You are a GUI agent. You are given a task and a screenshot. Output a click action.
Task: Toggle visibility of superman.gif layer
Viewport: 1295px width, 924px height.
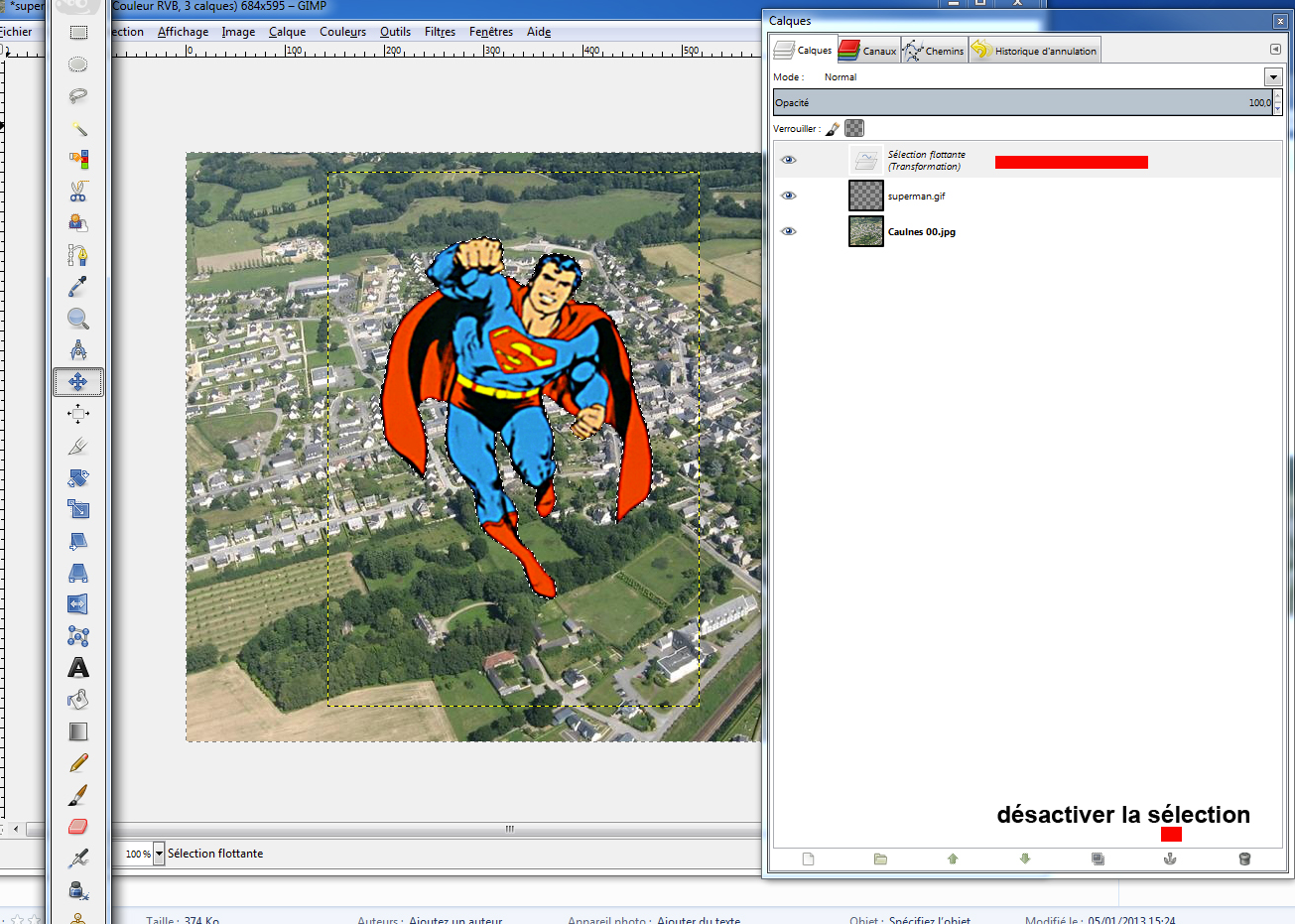pos(789,196)
